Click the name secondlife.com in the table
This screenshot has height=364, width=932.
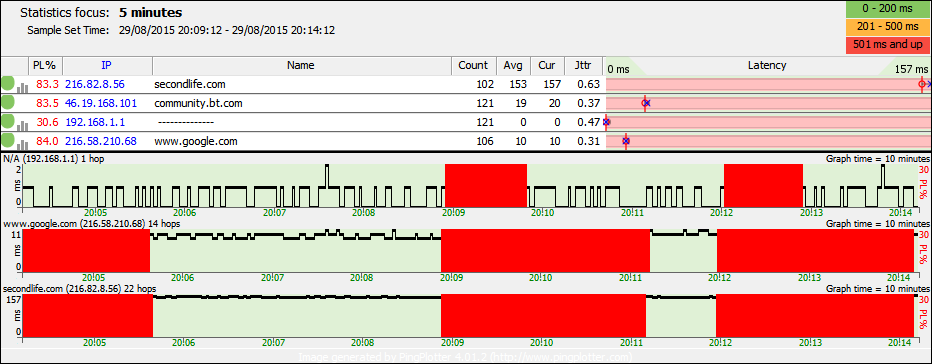(190, 84)
